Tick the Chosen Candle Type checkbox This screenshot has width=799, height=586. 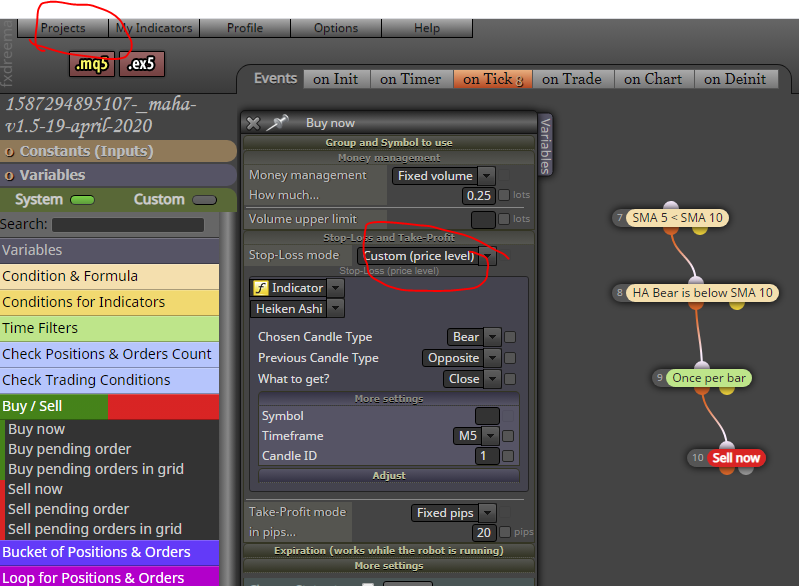pos(510,337)
